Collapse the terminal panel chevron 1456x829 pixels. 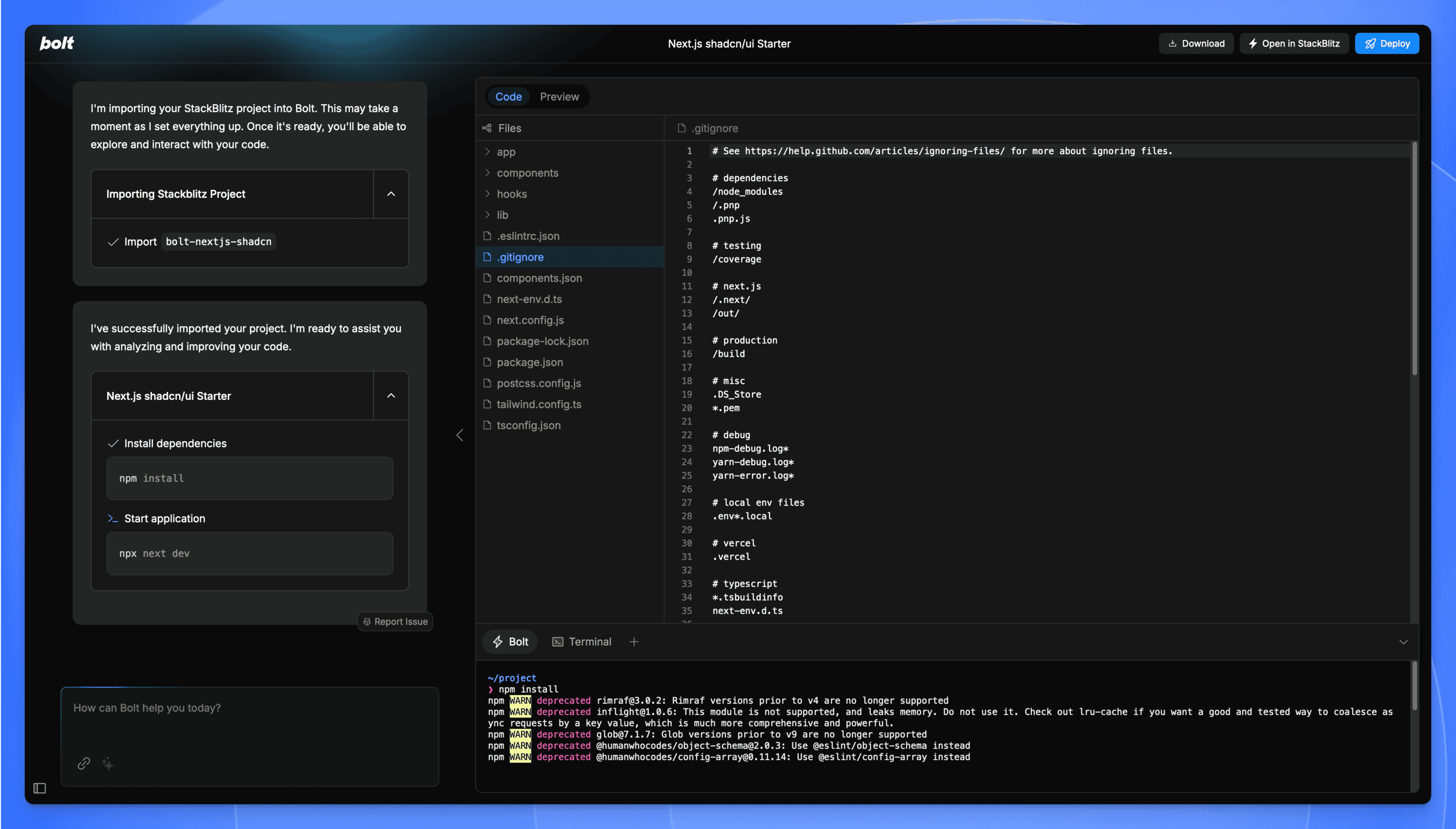coord(1404,642)
